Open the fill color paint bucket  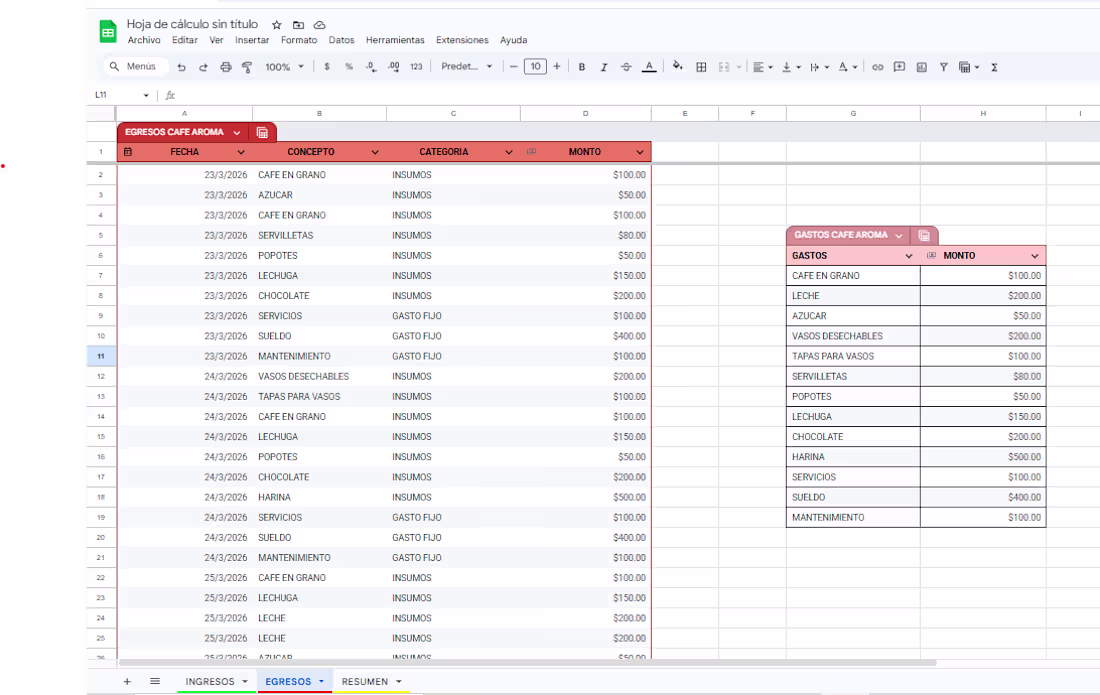[676, 66]
